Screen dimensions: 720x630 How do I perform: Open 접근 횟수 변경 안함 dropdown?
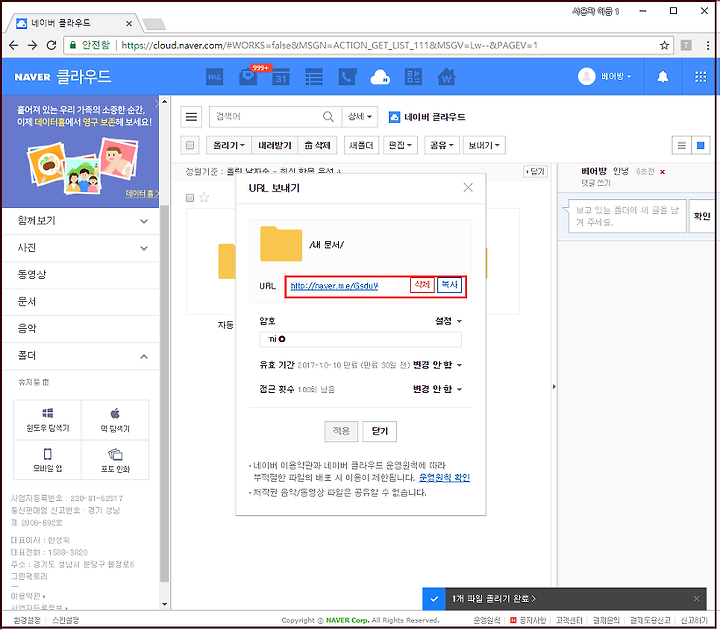437,389
